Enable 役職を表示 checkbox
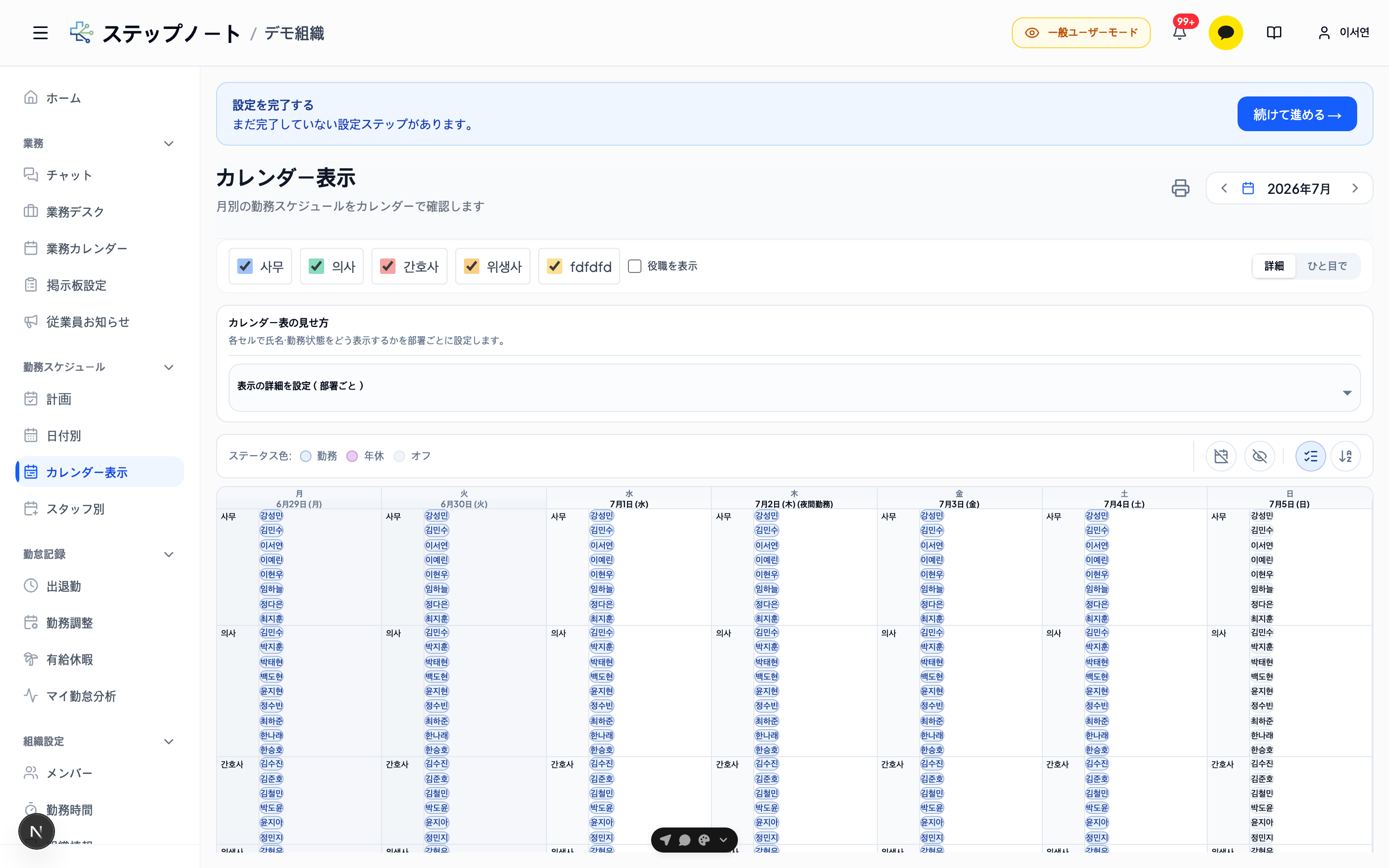Viewport: 1389px width, 868px height. 634,266
